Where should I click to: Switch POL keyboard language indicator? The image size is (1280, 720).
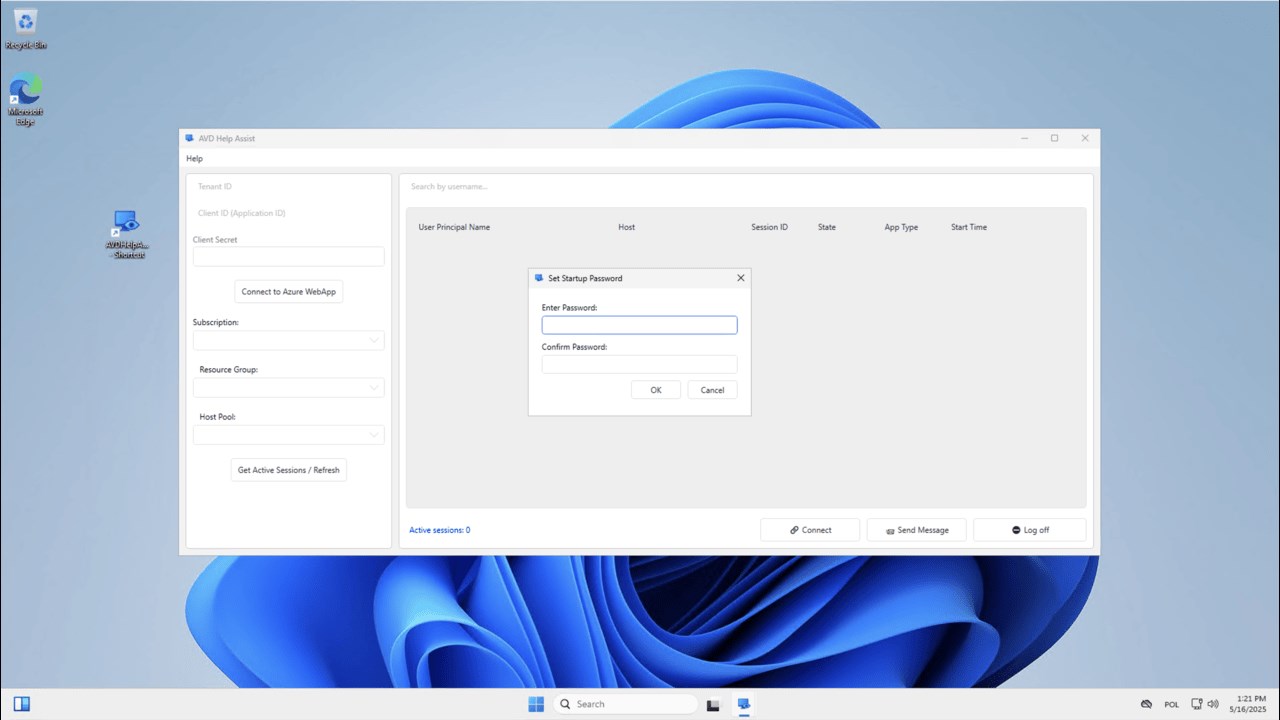(x=1172, y=704)
